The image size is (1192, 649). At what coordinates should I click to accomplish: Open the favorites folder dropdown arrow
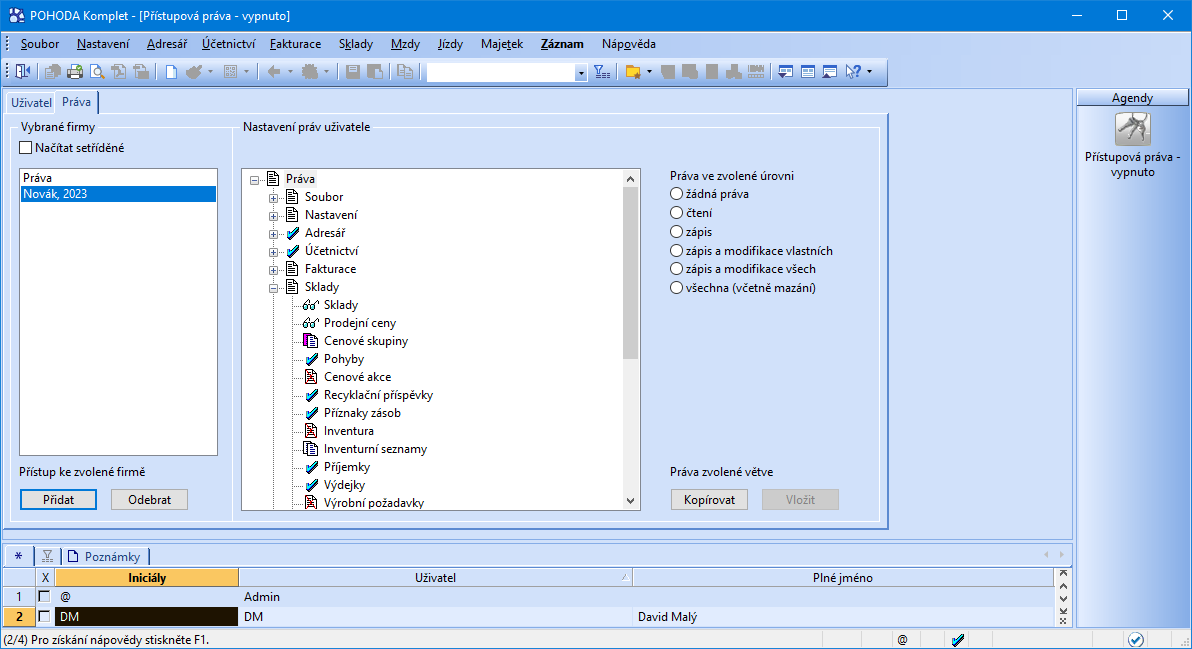[648, 72]
